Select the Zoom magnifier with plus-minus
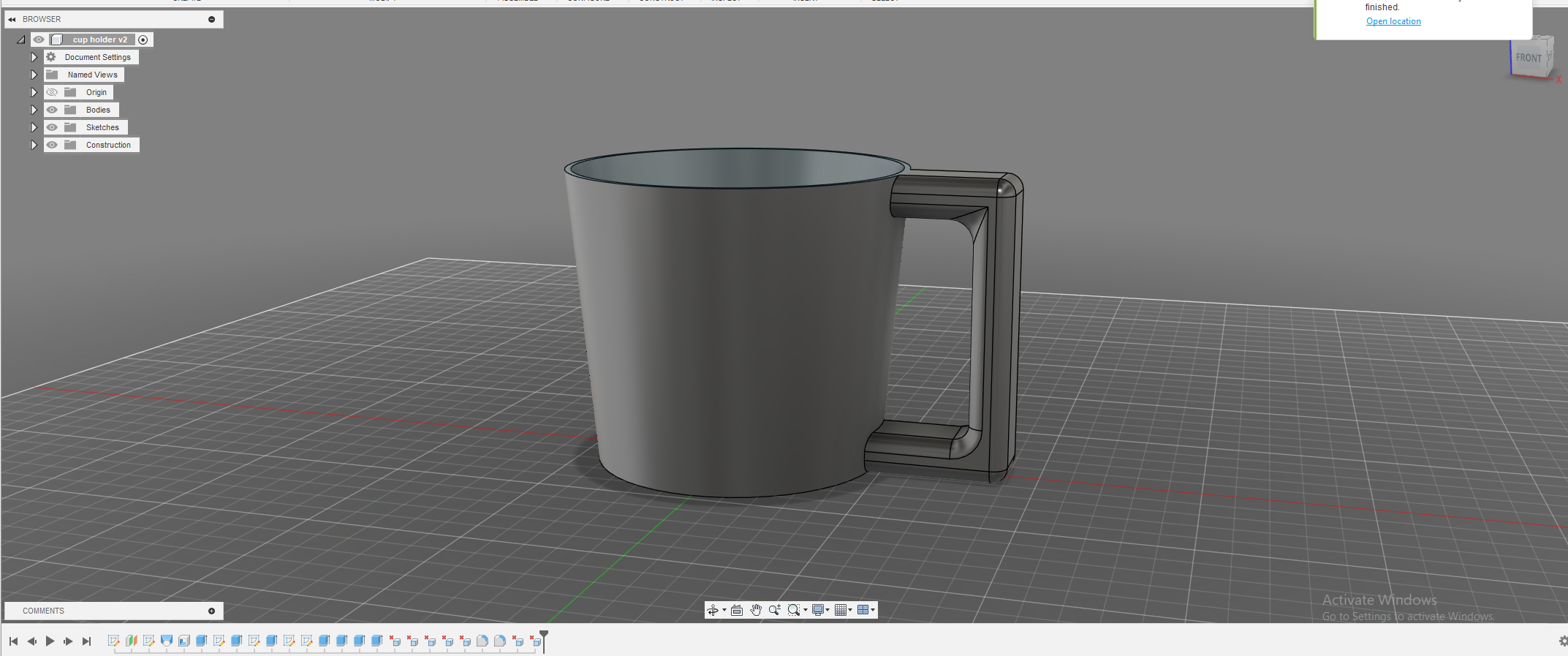The height and width of the screenshot is (656, 1568). tap(774, 610)
